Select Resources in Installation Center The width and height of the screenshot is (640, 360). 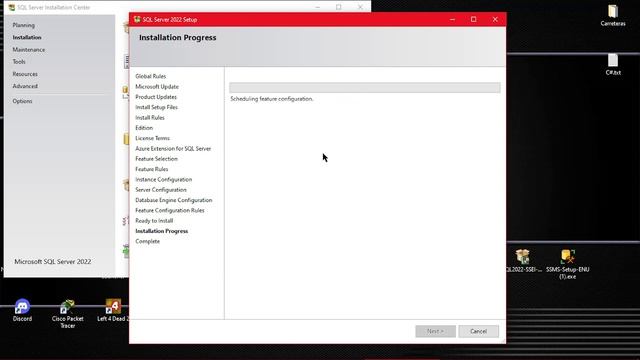point(25,74)
